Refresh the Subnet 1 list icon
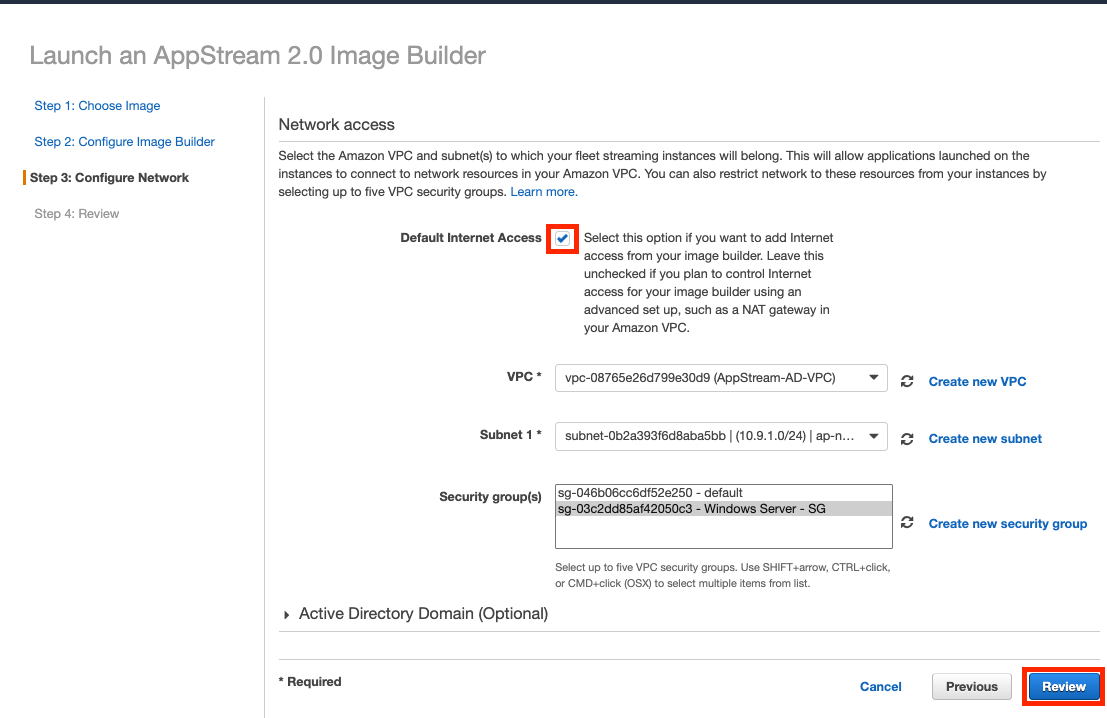Viewport: 1107px width, 718px height. point(907,439)
